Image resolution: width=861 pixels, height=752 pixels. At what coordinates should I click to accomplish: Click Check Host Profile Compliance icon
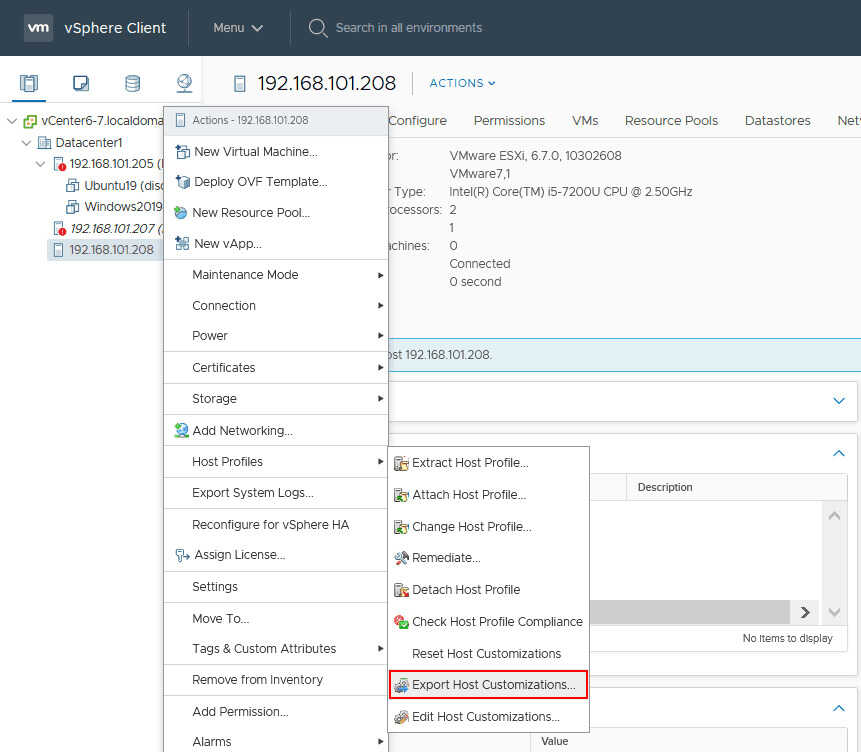point(401,622)
